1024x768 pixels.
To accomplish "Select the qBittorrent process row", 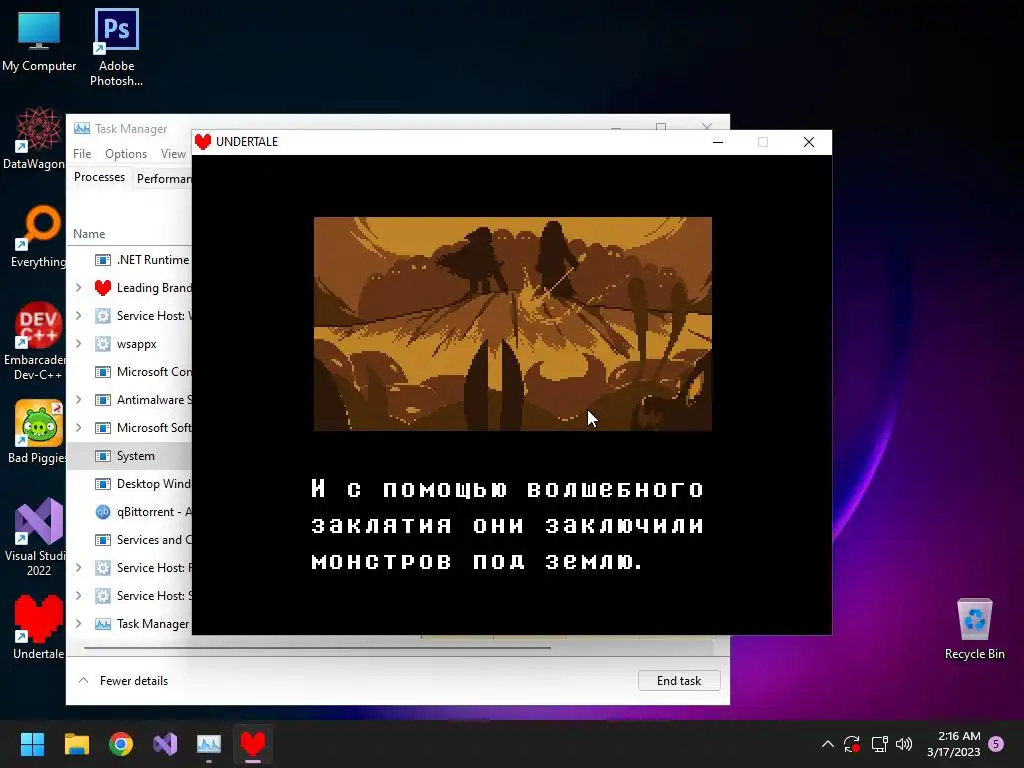I will coord(129,512).
